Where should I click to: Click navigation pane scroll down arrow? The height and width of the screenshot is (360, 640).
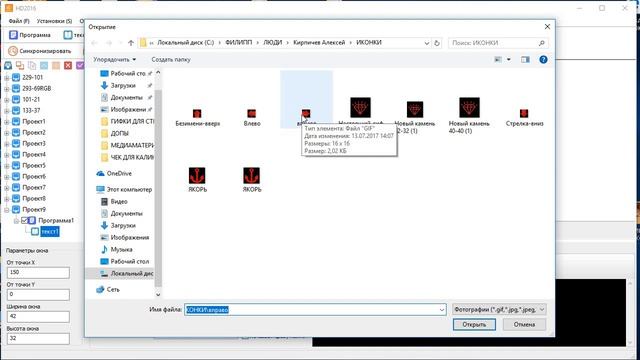coord(158,295)
